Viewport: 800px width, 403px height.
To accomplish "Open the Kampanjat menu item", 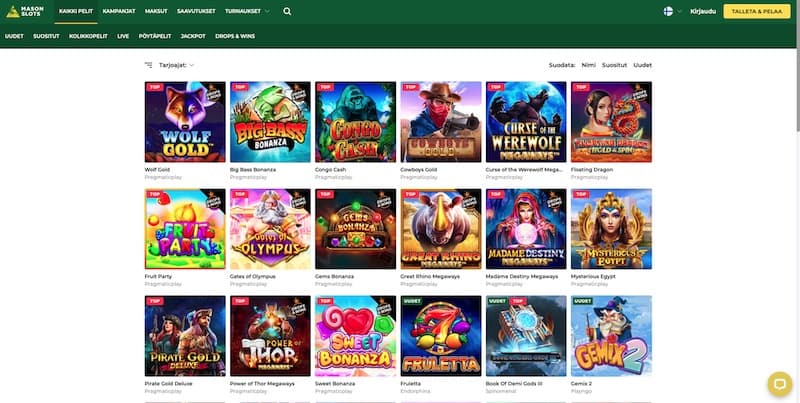I will tap(119, 11).
